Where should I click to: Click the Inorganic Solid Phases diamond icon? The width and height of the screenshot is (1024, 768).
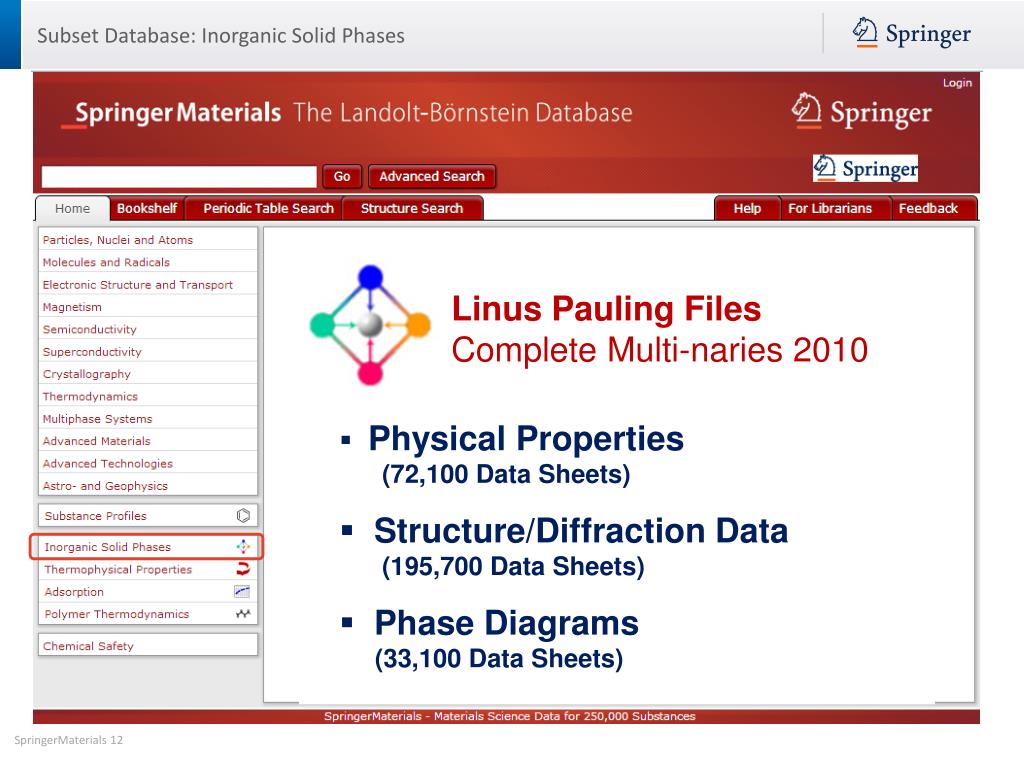[243, 547]
